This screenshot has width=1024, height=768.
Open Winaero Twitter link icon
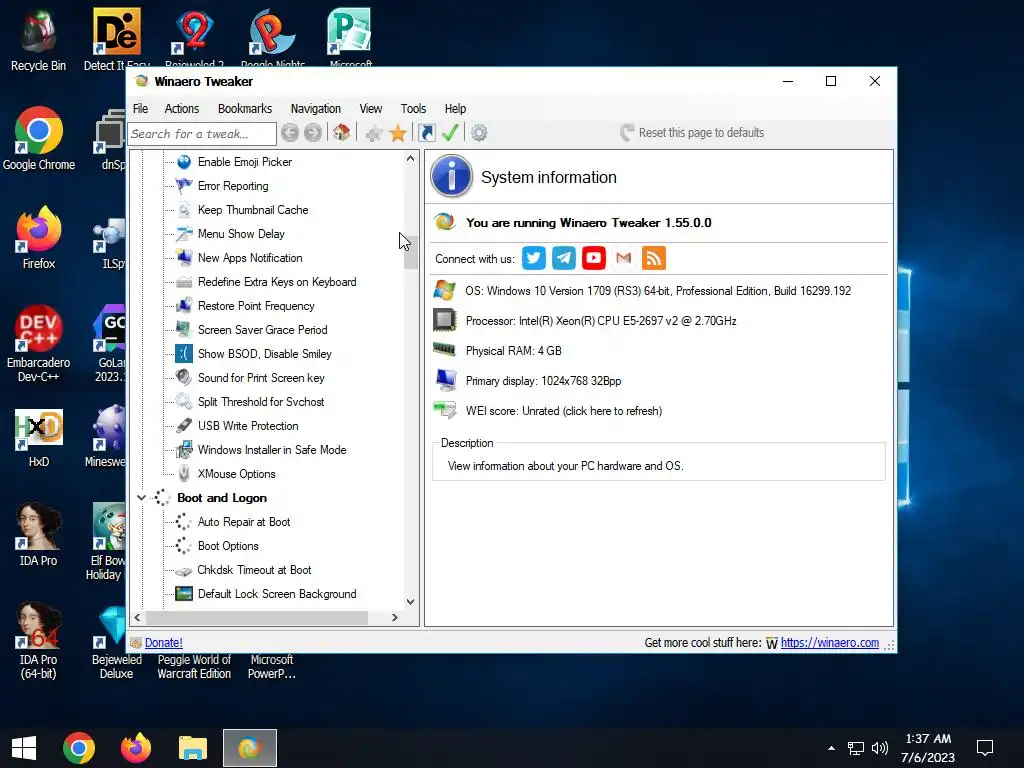coord(534,258)
